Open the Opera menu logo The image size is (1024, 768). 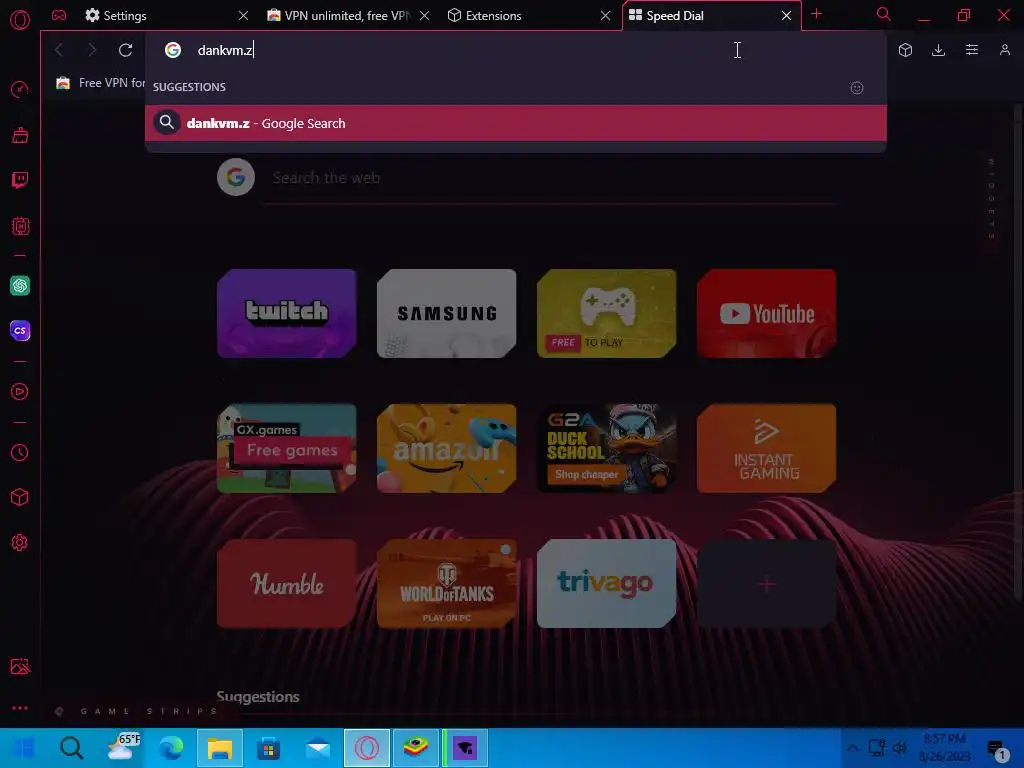point(20,20)
